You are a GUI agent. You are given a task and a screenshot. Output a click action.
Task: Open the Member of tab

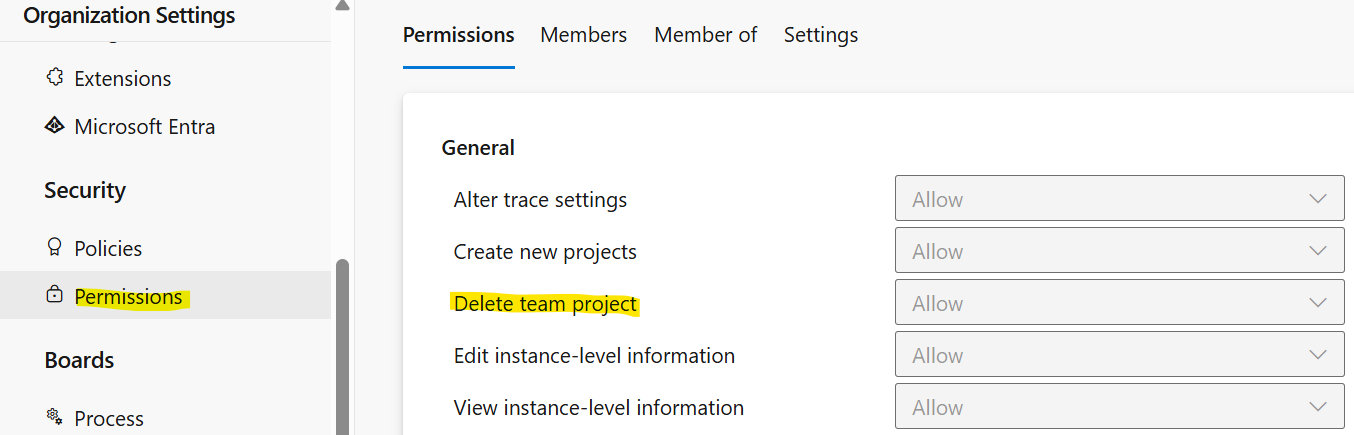click(706, 35)
